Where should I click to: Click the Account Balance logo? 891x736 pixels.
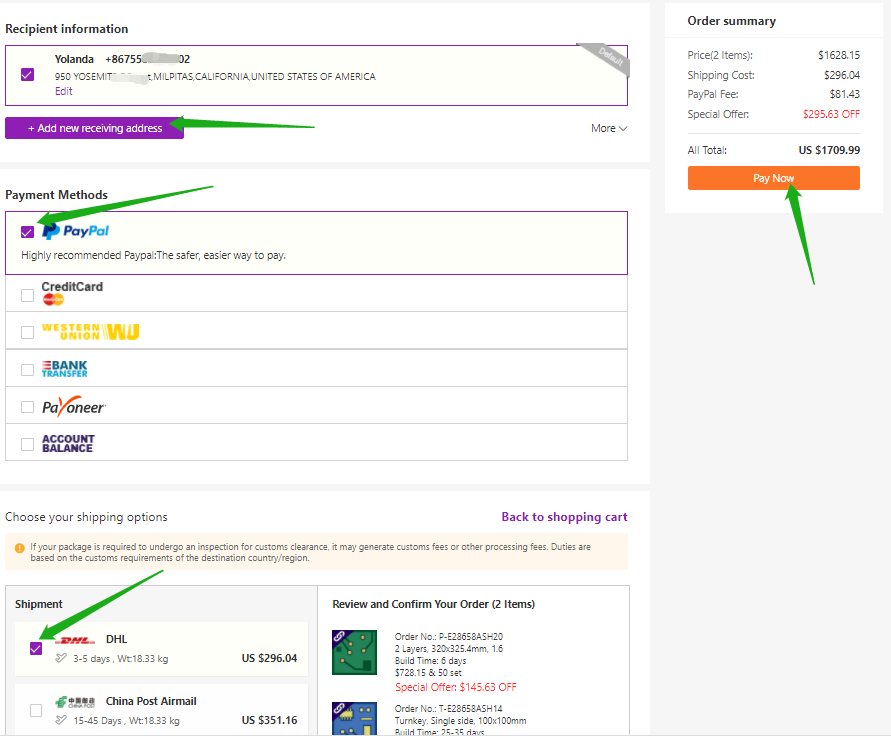(x=68, y=444)
